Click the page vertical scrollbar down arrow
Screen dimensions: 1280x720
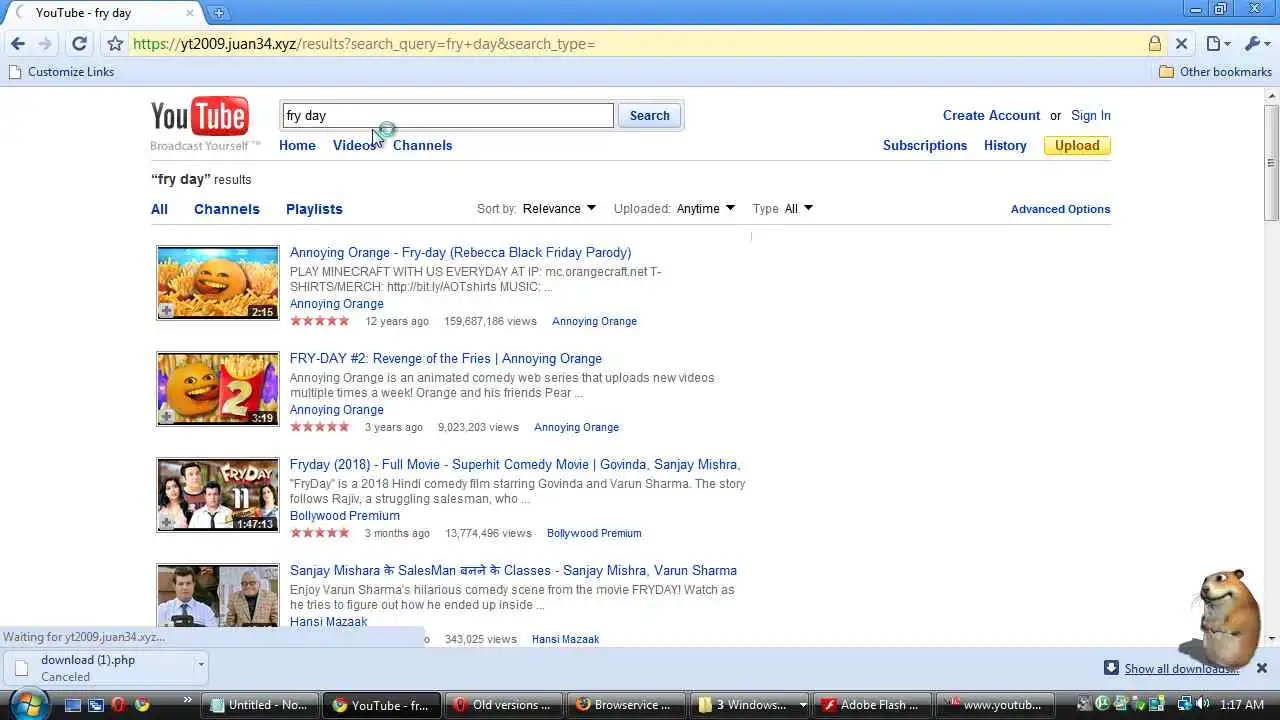(x=1272, y=638)
